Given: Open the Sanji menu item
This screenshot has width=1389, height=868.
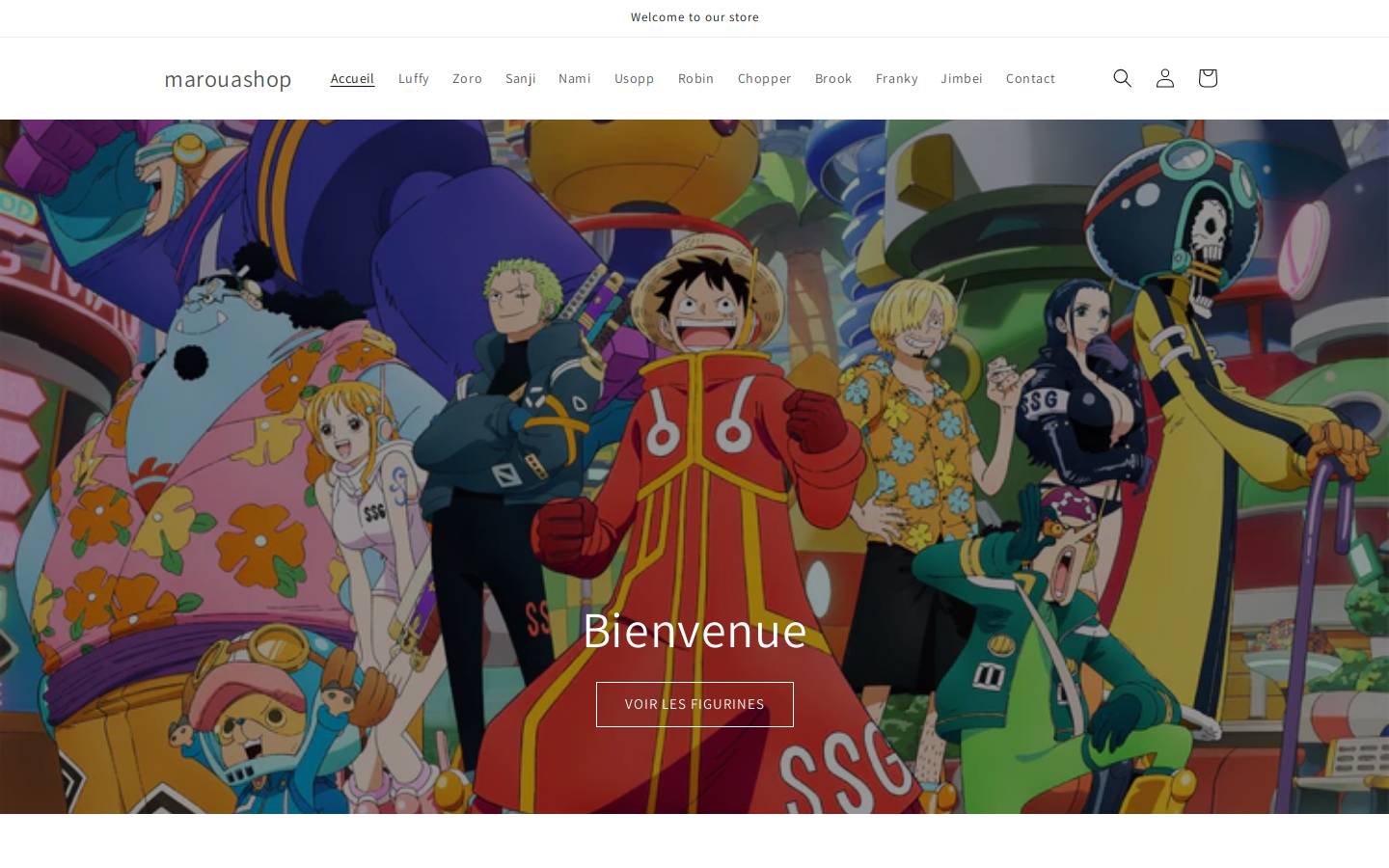Looking at the screenshot, I should [521, 78].
